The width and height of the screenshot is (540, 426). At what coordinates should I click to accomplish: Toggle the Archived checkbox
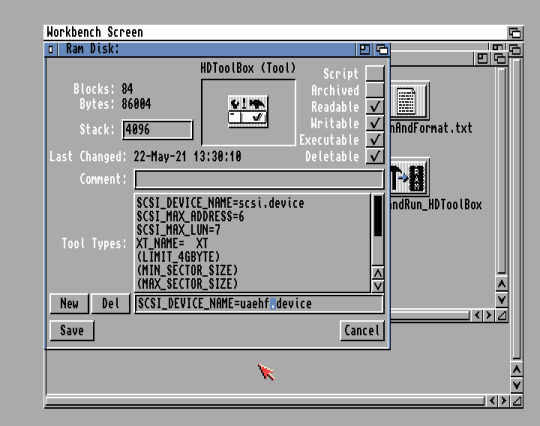click(375, 90)
